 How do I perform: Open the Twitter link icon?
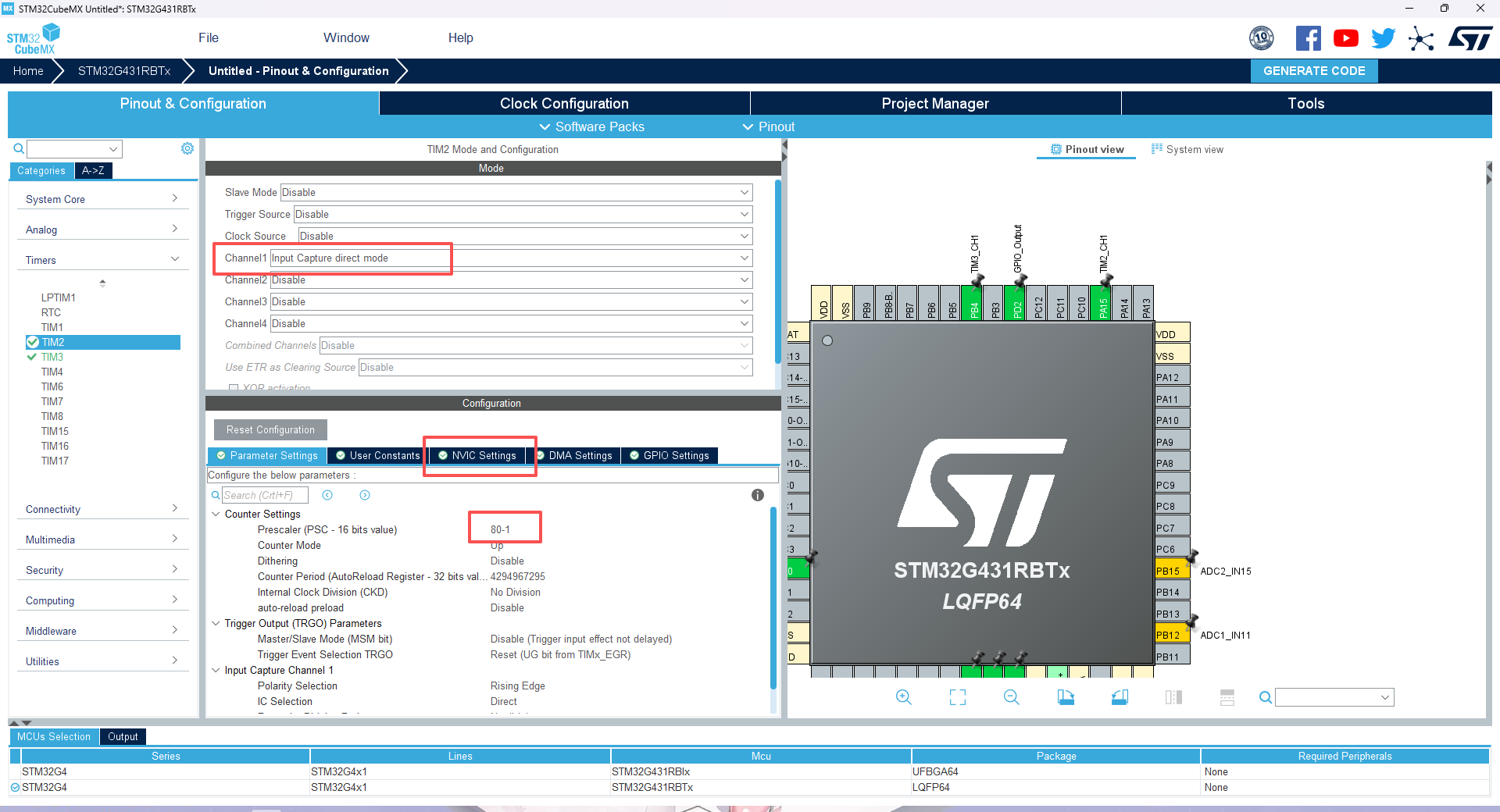1384,37
